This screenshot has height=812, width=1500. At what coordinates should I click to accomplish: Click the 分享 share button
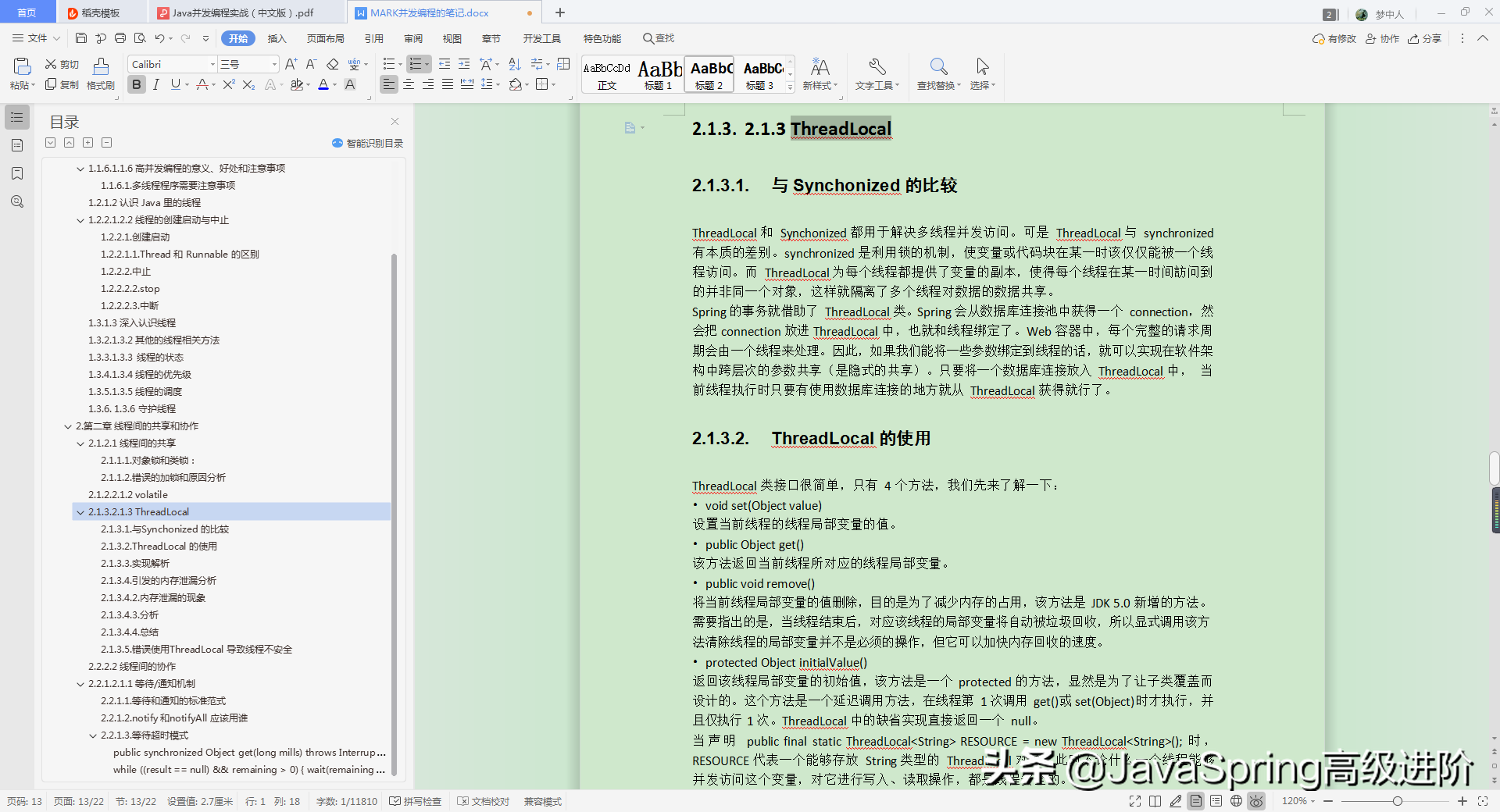tap(1425, 38)
